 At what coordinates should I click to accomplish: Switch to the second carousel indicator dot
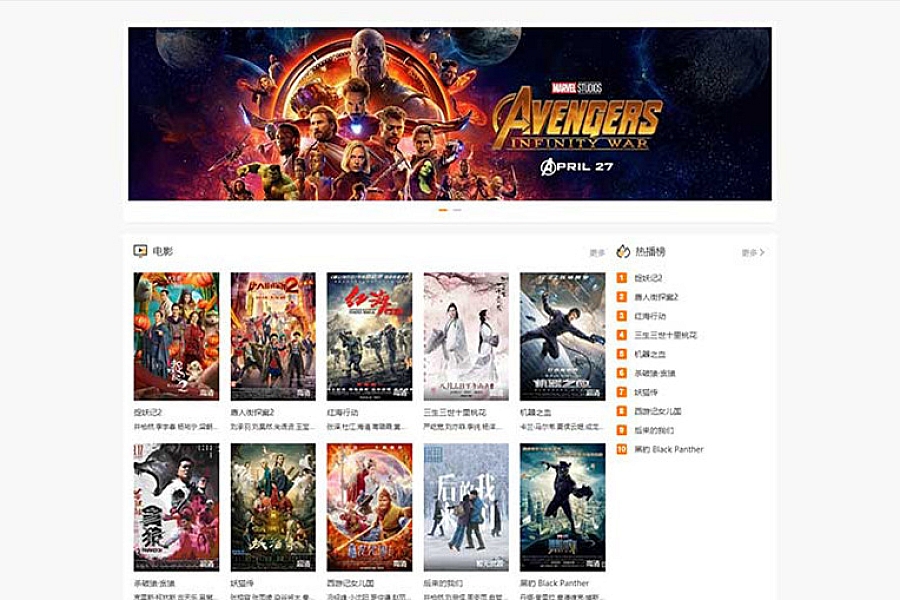point(457,210)
